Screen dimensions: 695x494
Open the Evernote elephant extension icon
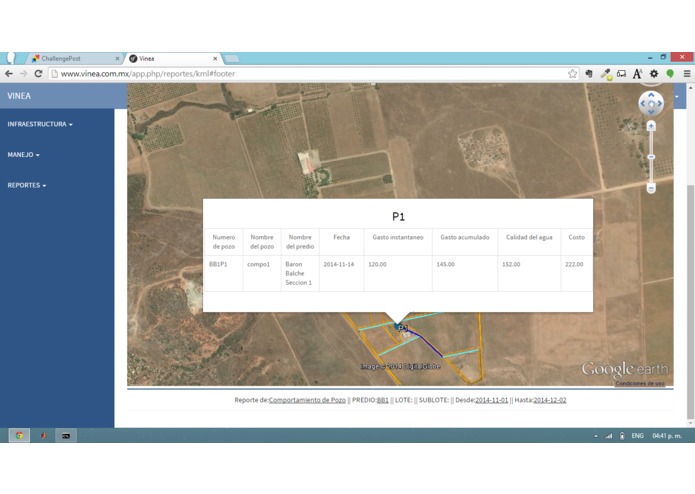589,74
